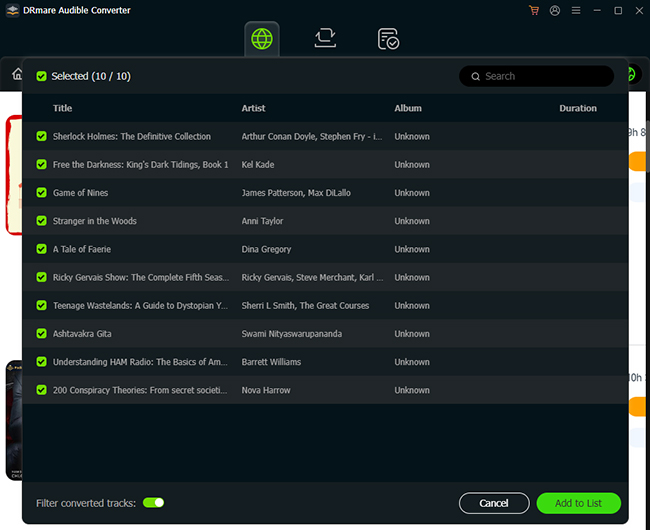Screen dimensions: 650x530
Task: Select title 'Ashtavakra Gita'
Action: pos(82,334)
